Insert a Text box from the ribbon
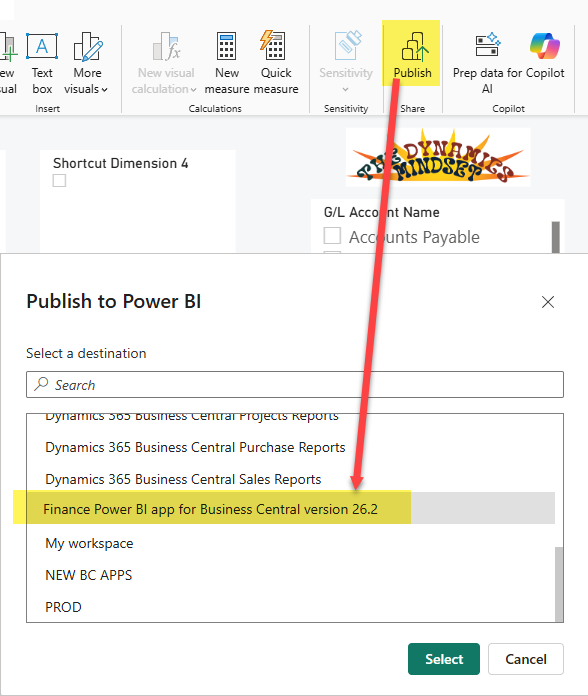This screenshot has height=696, width=588. tap(42, 63)
